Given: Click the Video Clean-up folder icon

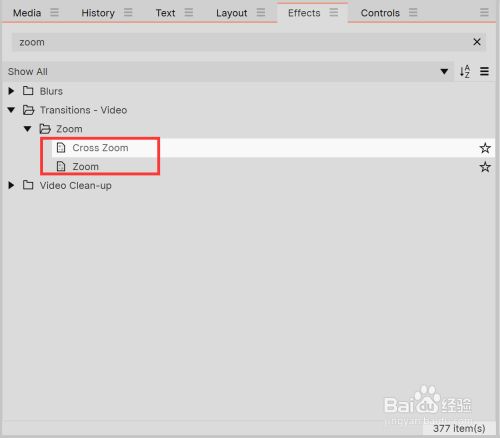Looking at the screenshot, I should 28,185.
